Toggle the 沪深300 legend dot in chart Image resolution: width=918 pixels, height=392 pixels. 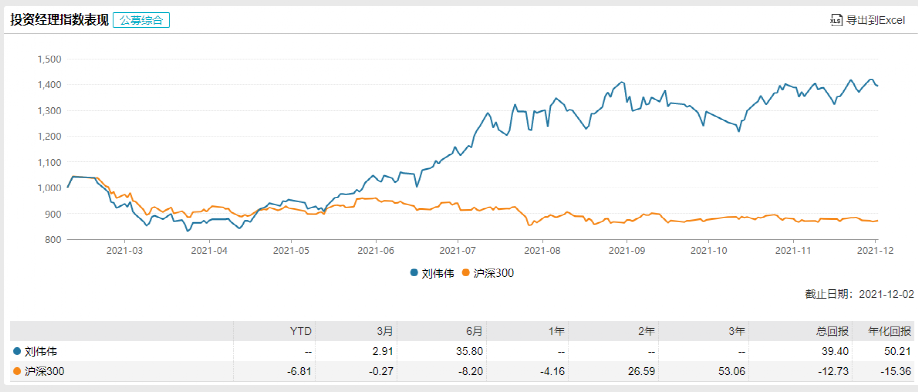tap(465, 273)
